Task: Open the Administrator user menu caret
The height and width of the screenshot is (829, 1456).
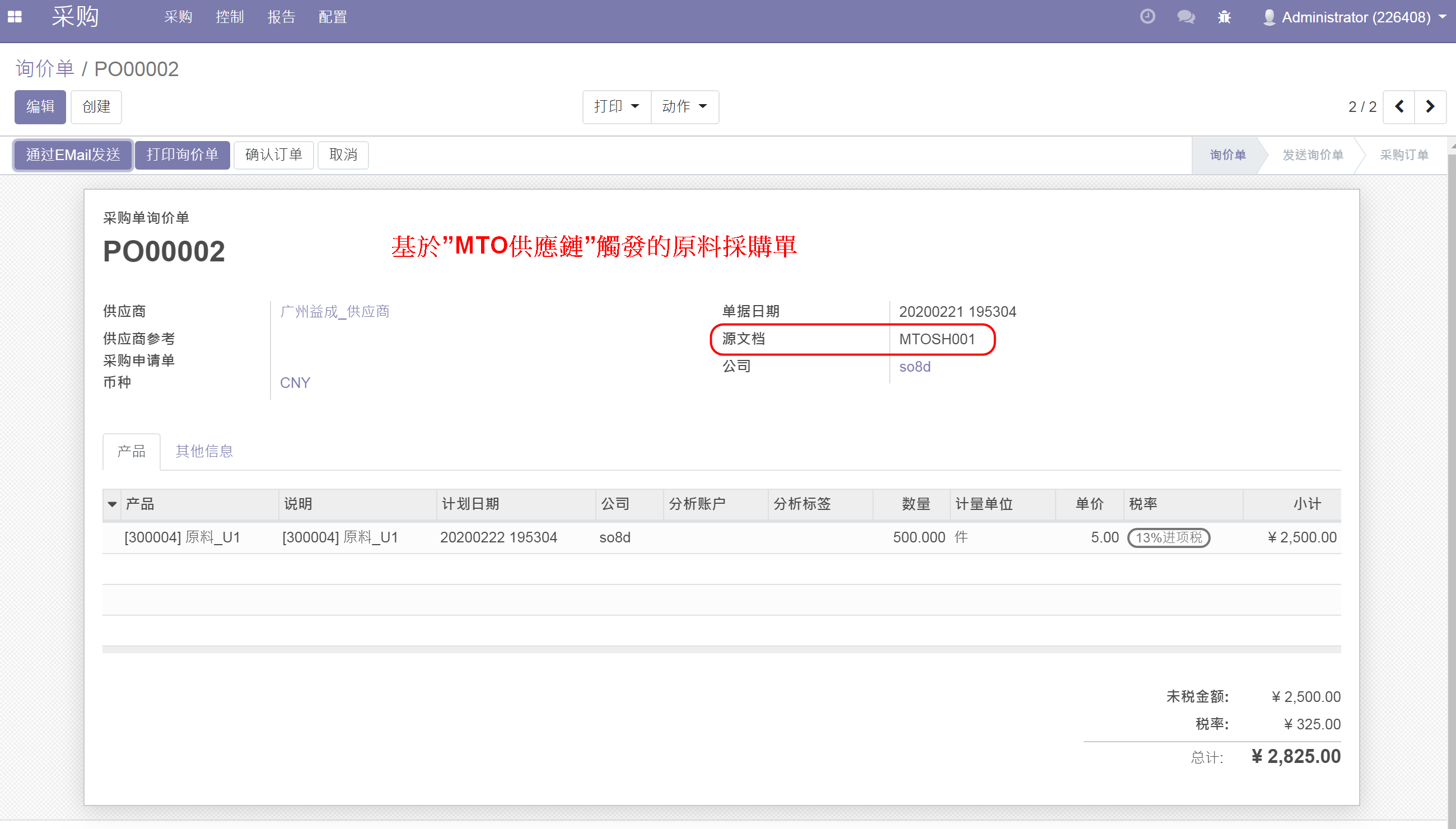Action: pos(1443,17)
